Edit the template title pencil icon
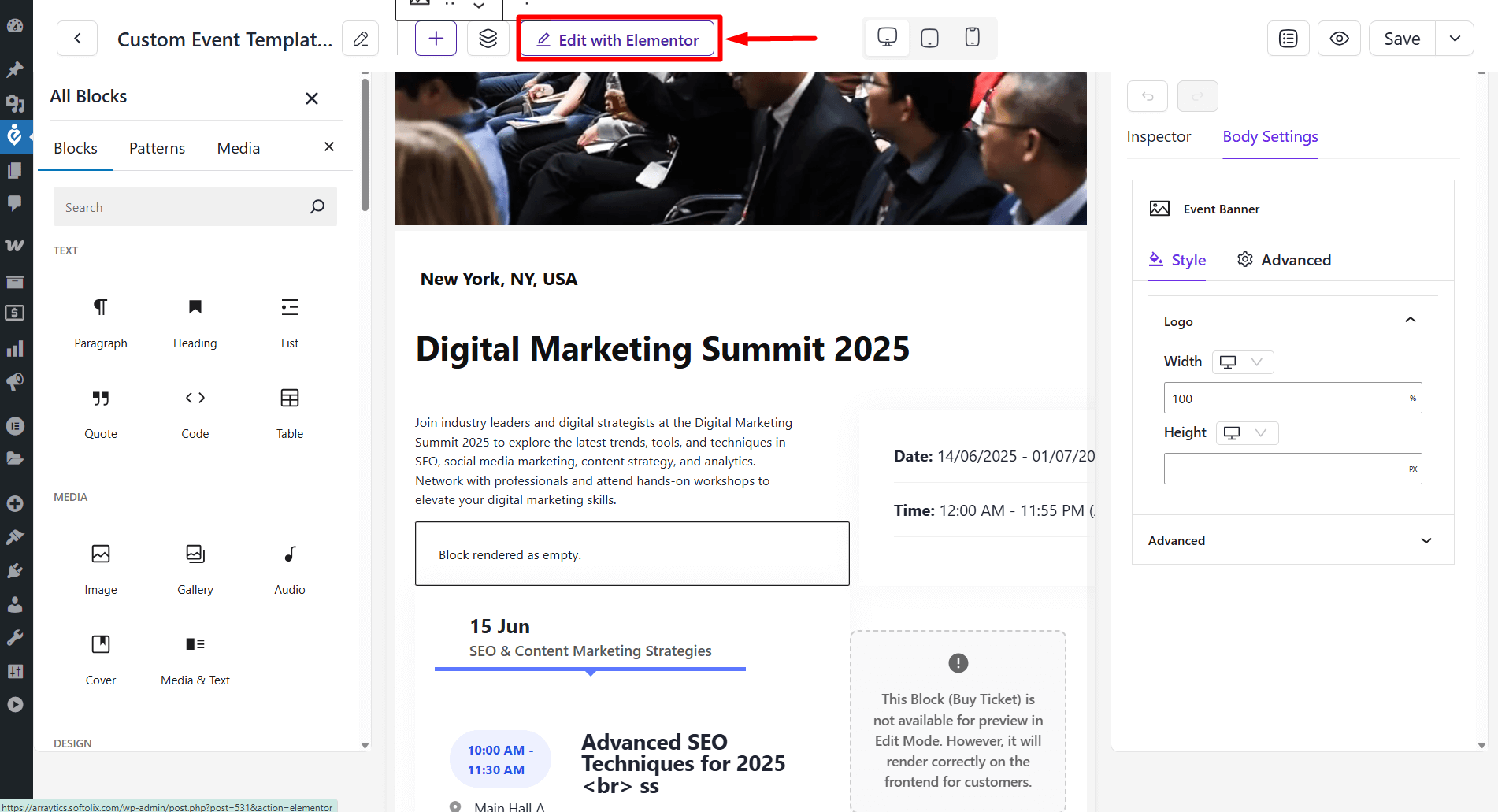The height and width of the screenshot is (812, 1498). [x=361, y=39]
